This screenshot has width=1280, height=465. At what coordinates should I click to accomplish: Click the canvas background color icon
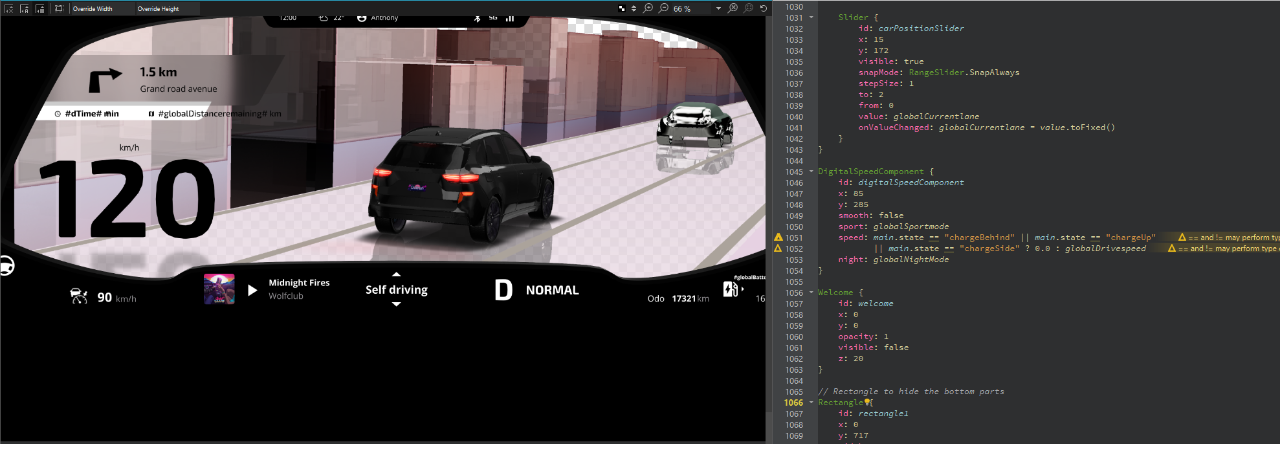621,8
